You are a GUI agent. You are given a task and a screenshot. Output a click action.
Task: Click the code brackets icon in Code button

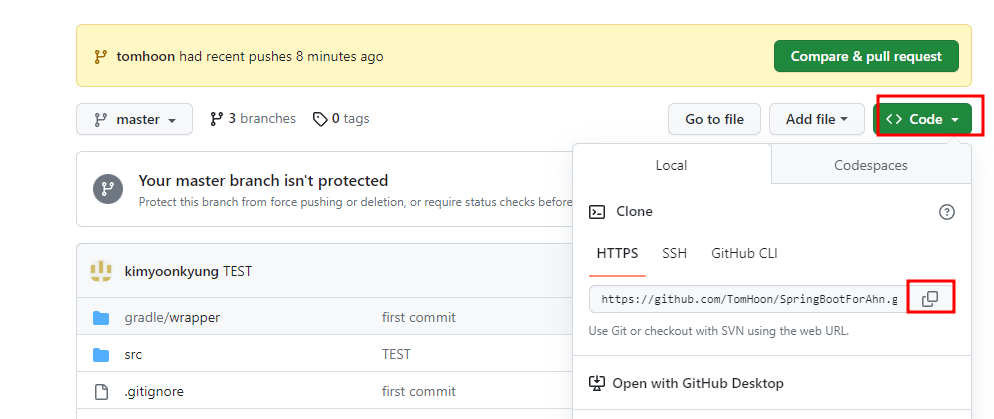tap(894, 119)
